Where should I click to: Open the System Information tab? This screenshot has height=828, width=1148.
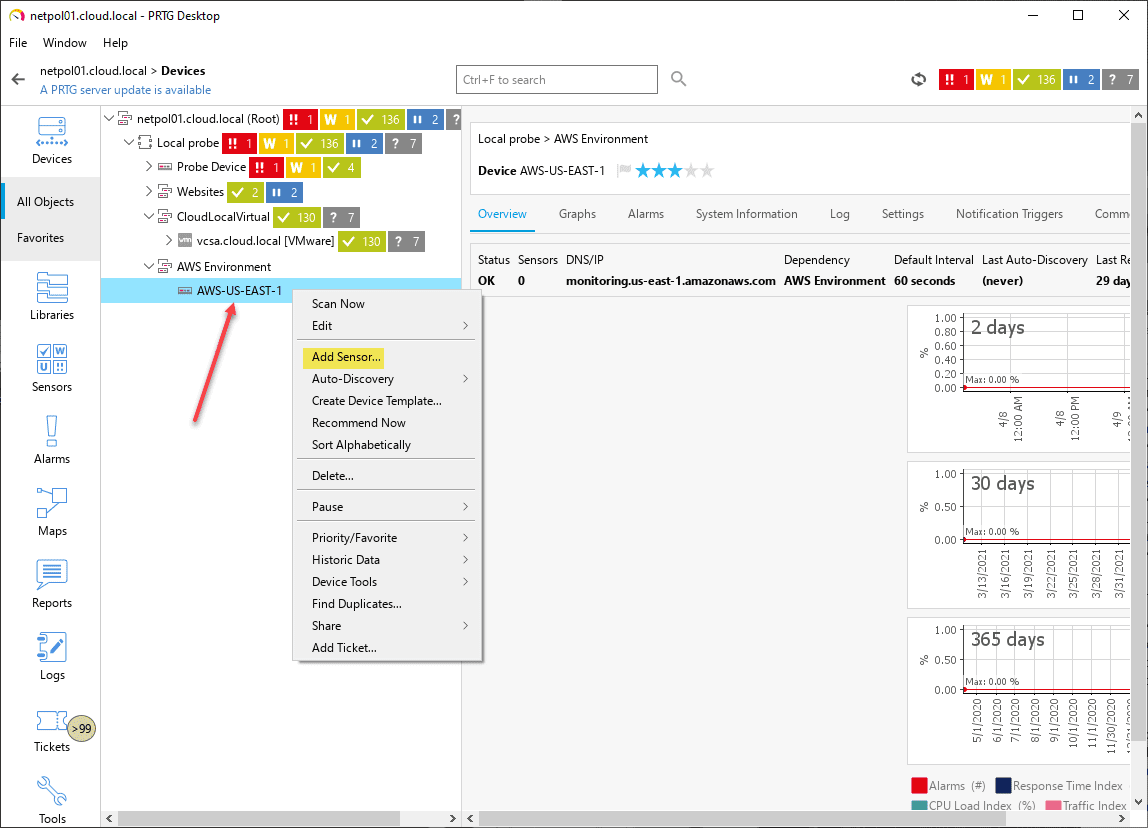point(746,214)
